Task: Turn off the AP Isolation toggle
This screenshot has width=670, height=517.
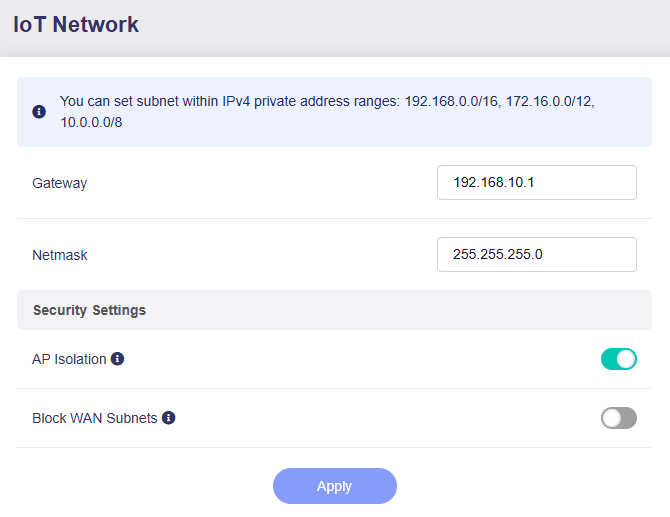Action: click(619, 359)
